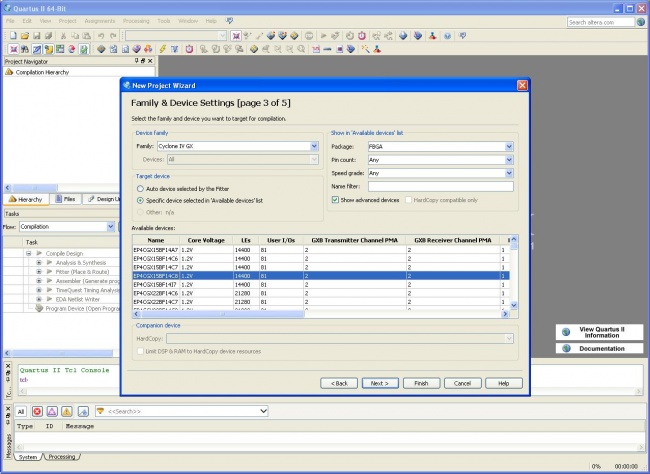Viewport: 650px width, 474px height.
Task: Toggle Show advanced devices checkbox
Action: [x=335, y=200]
